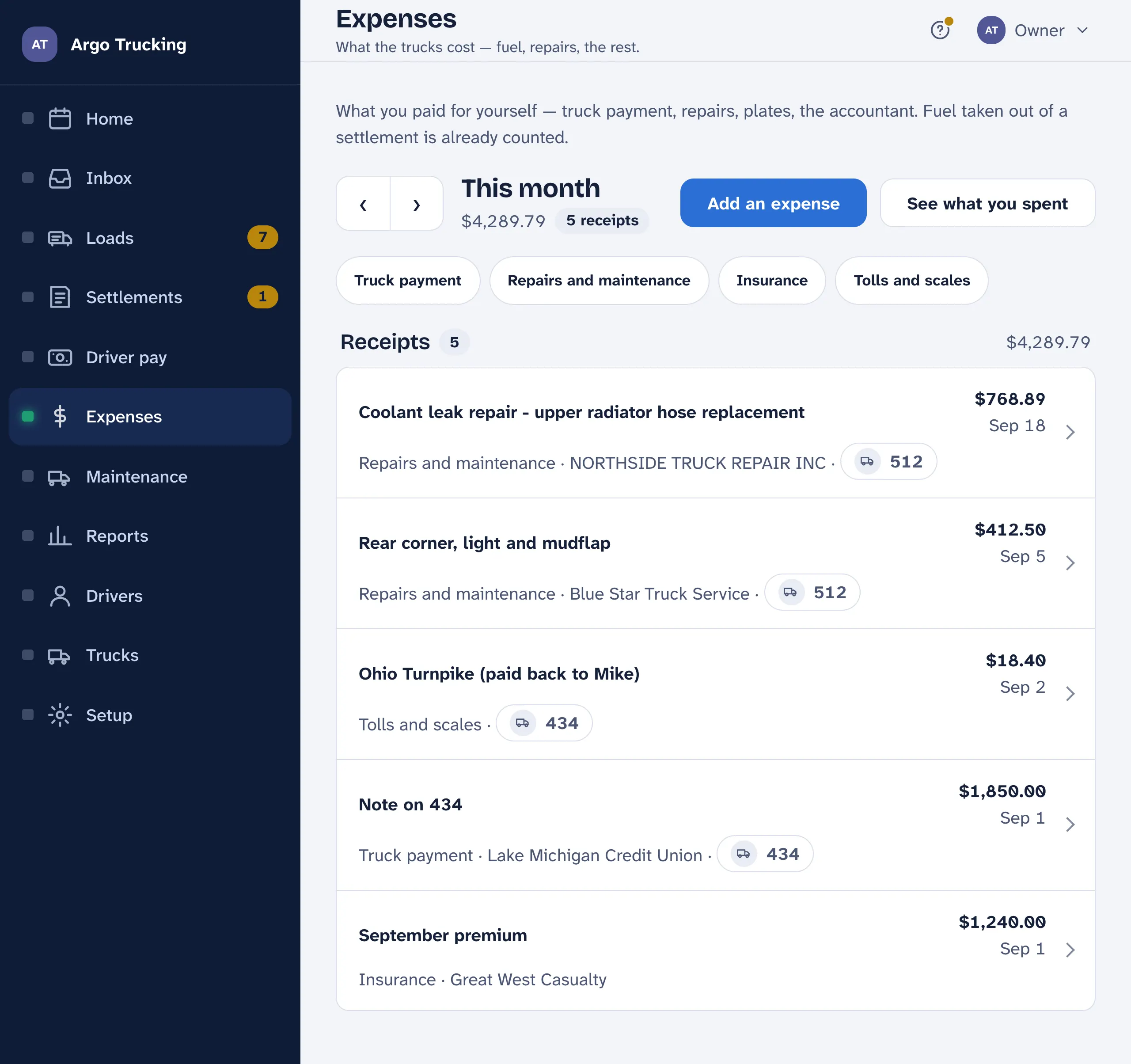Click the Expenses dollar sign icon

(60, 417)
